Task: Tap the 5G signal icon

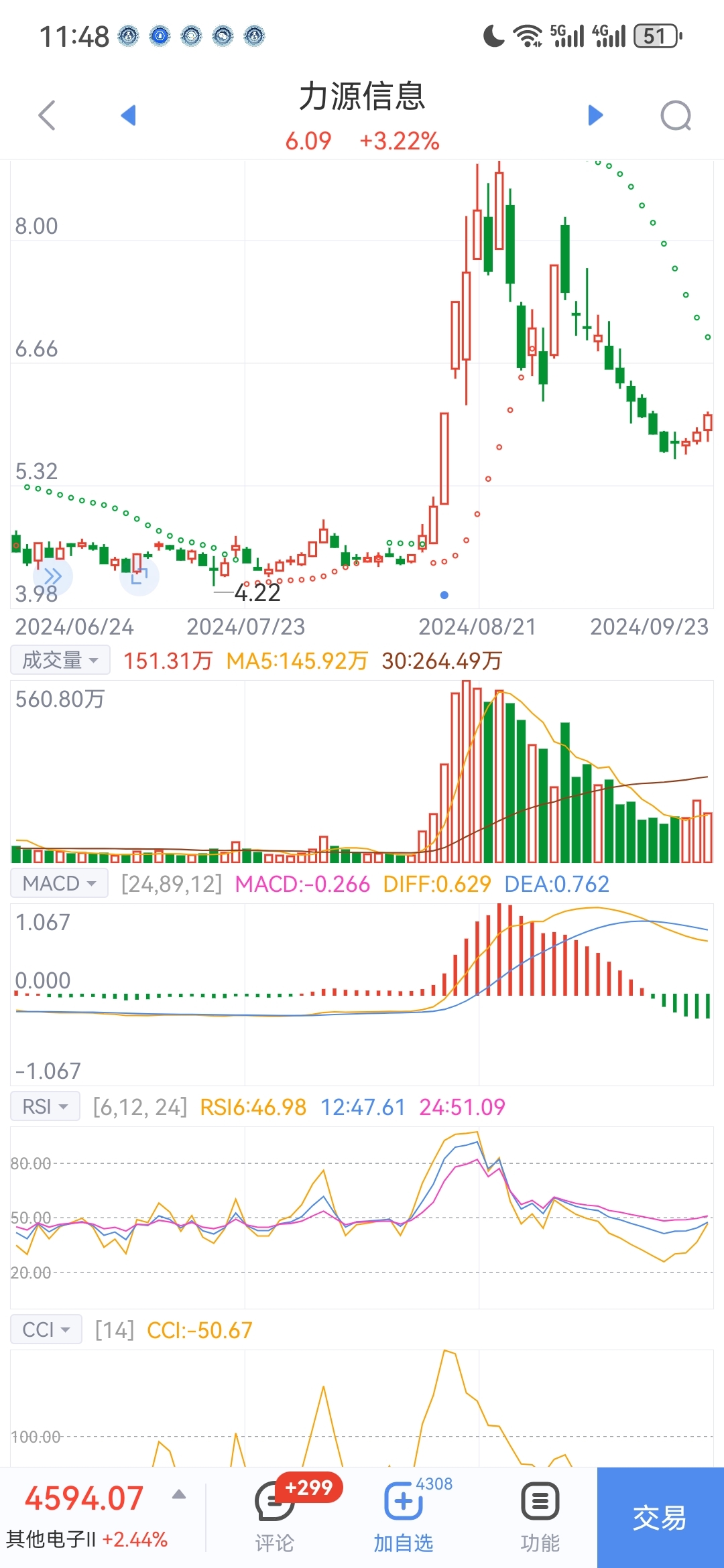Action: (x=567, y=36)
